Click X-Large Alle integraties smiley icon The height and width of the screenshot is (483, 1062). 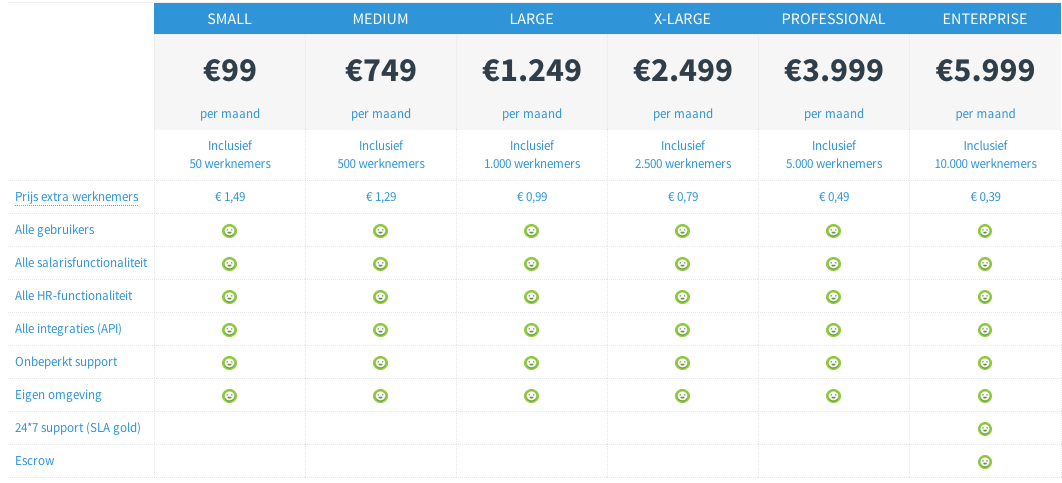tap(683, 330)
